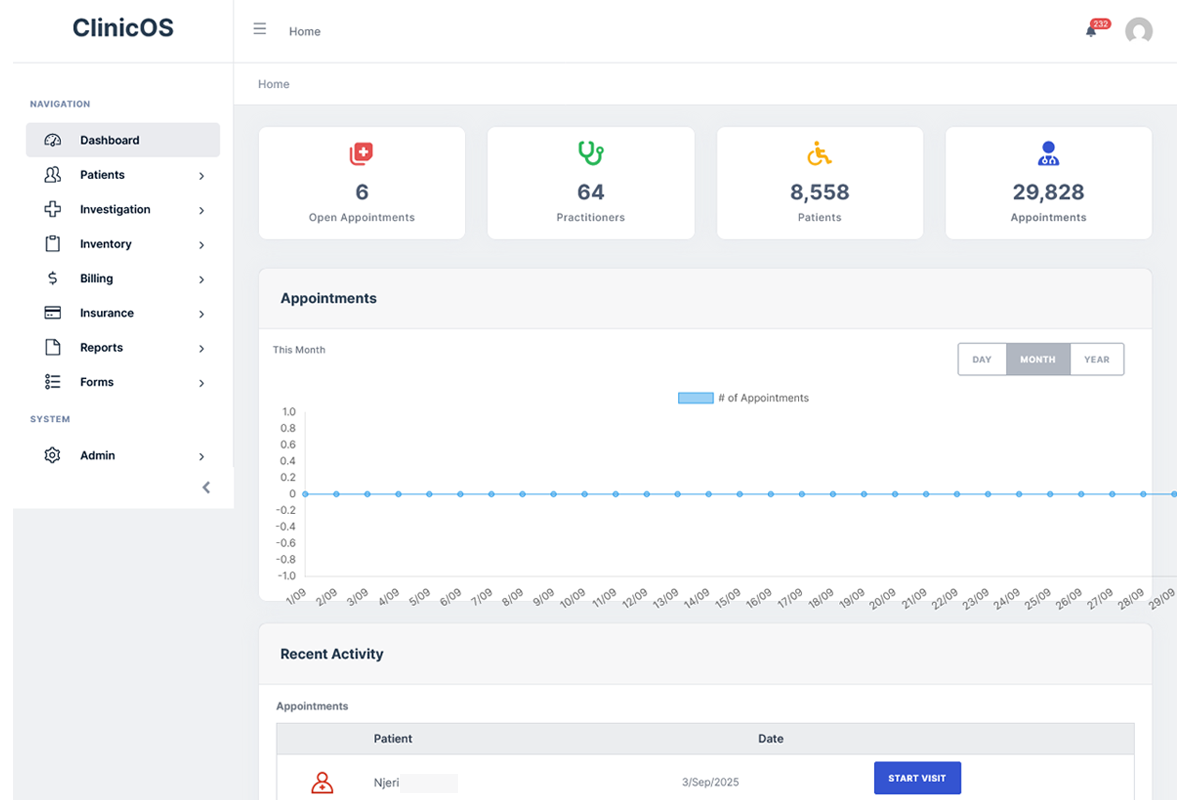The image size is (1200, 800).
Task: Click the yellow Patients accessibility icon
Action: (x=819, y=153)
